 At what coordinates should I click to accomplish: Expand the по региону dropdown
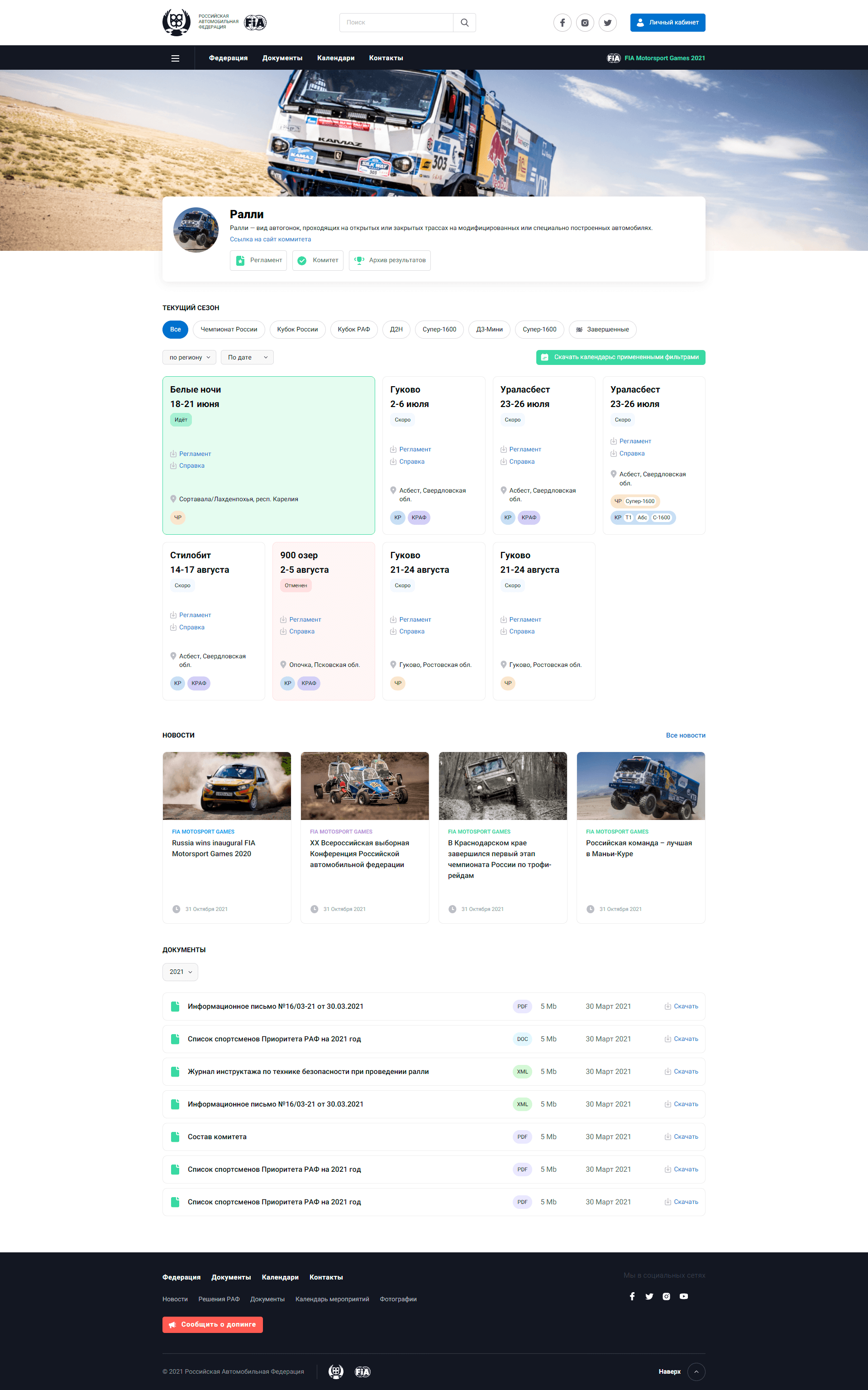[x=190, y=357]
